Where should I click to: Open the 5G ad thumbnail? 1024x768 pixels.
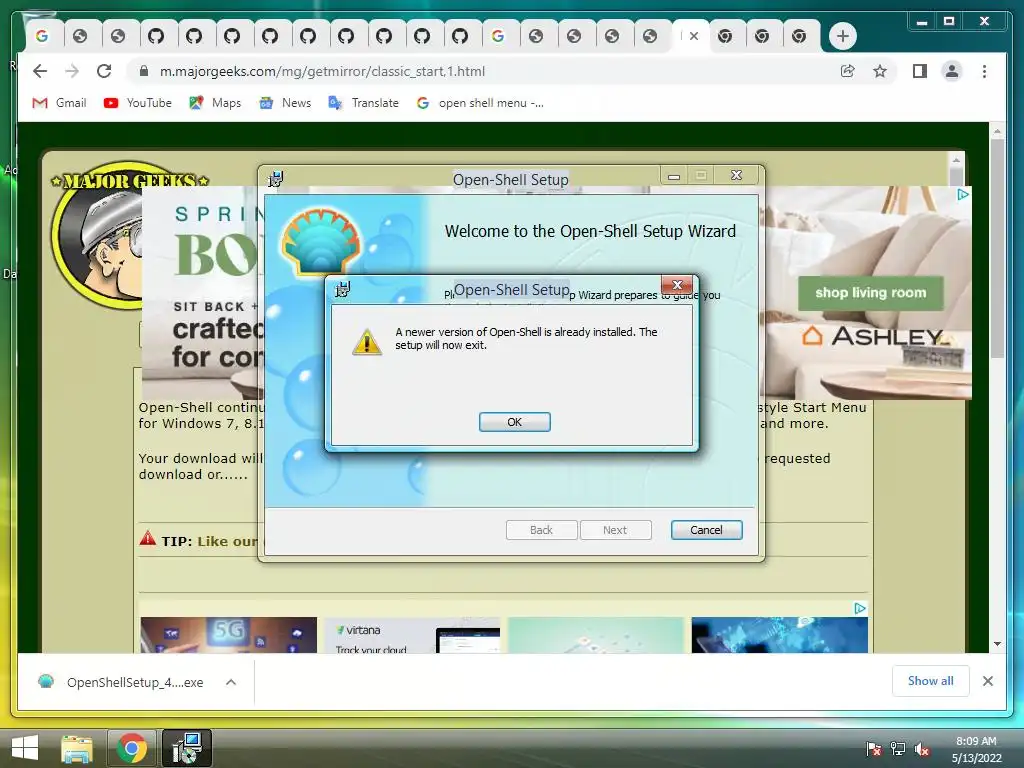[x=229, y=635]
